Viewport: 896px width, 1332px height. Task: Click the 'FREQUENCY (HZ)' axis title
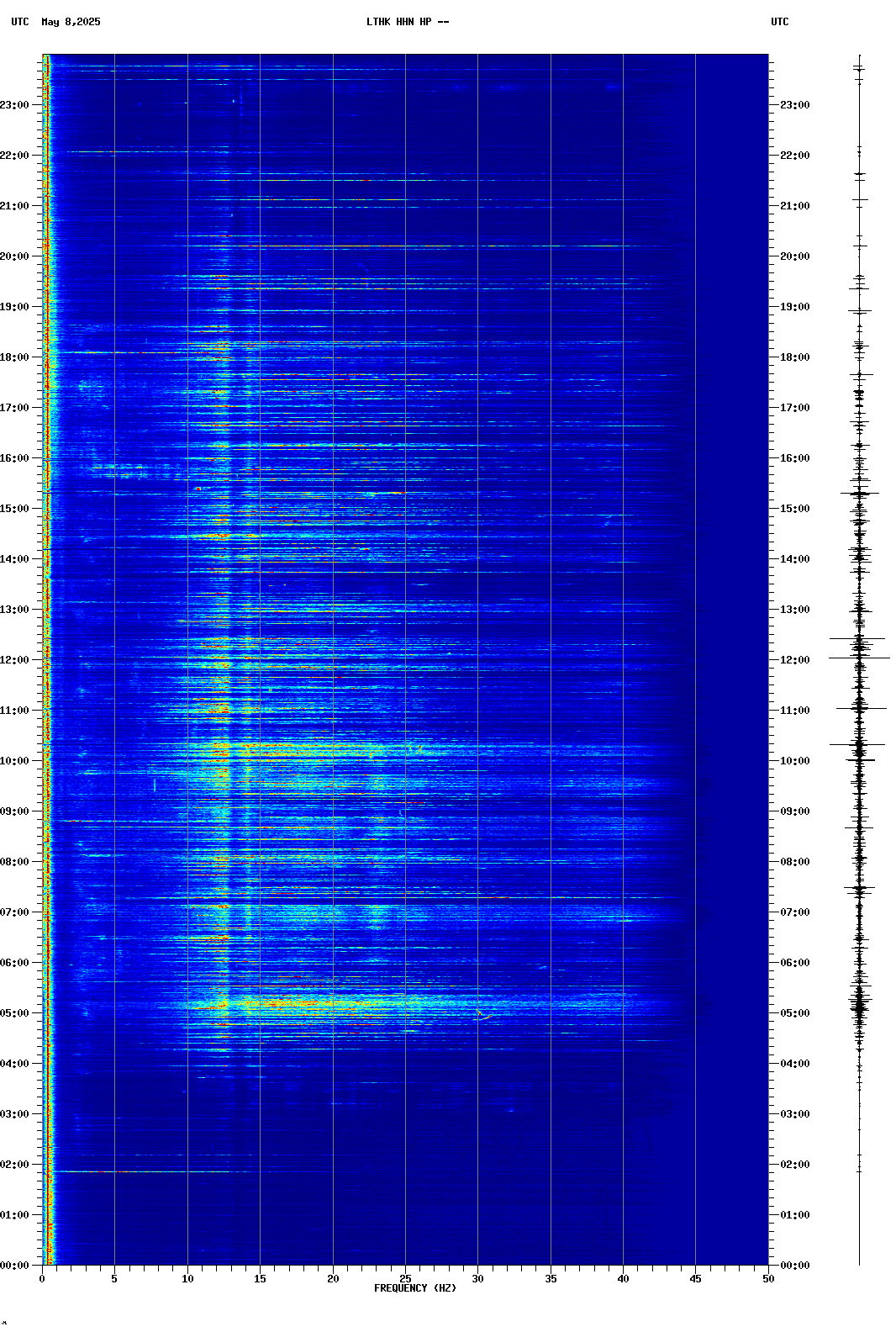pyautogui.click(x=415, y=1288)
